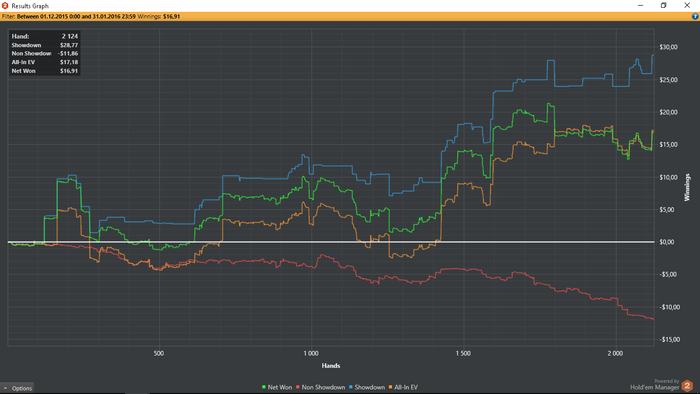This screenshot has height=394, width=700.
Task: Click the $0,00 y-axis tick label
Action: [x=667, y=242]
